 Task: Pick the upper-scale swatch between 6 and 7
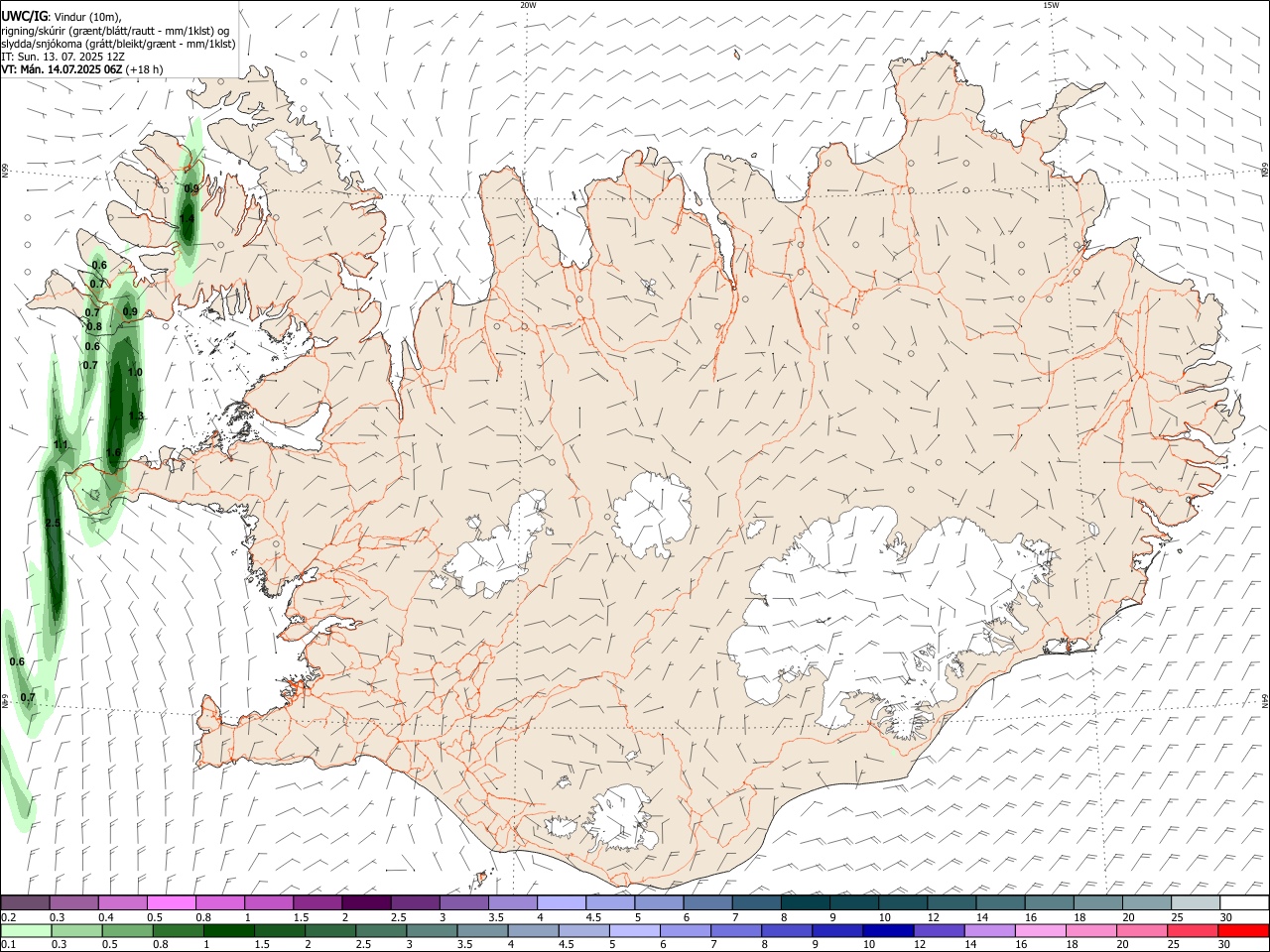click(707, 902)
